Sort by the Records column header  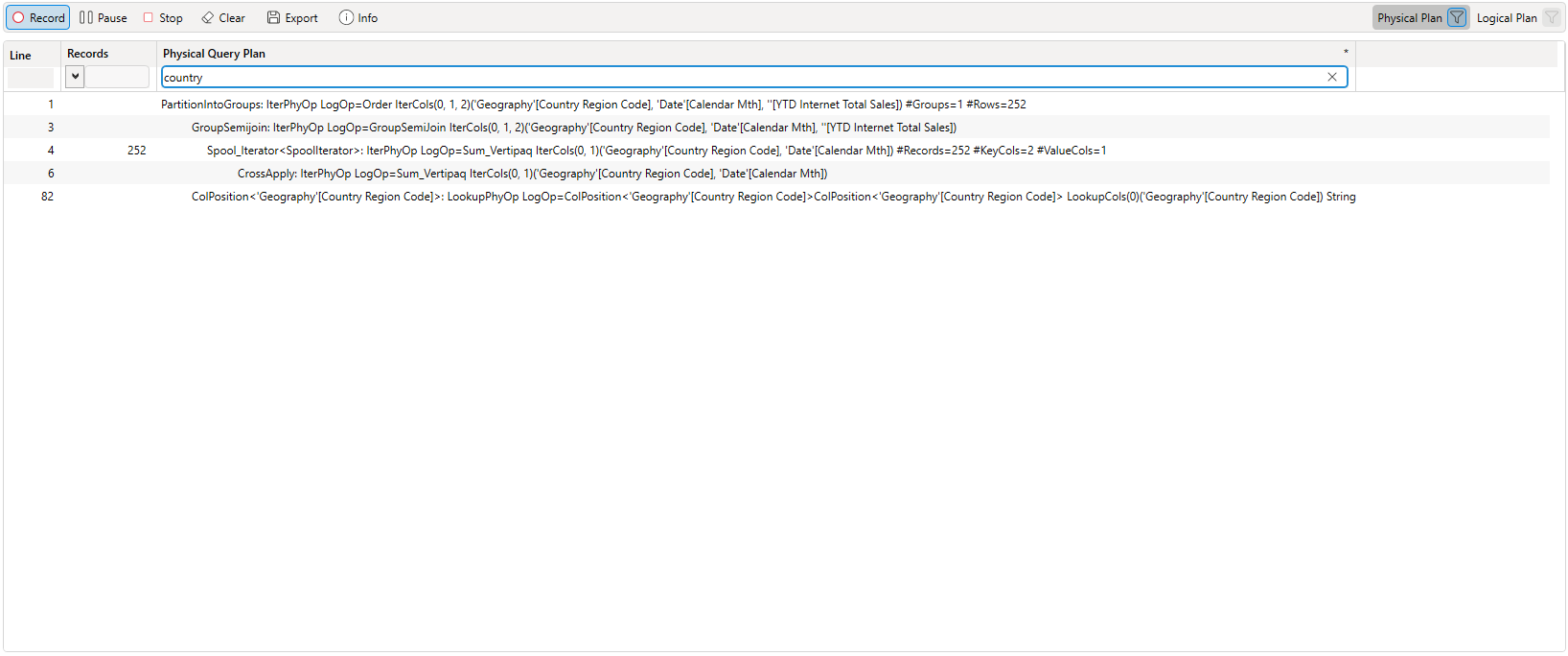[88, 54]
